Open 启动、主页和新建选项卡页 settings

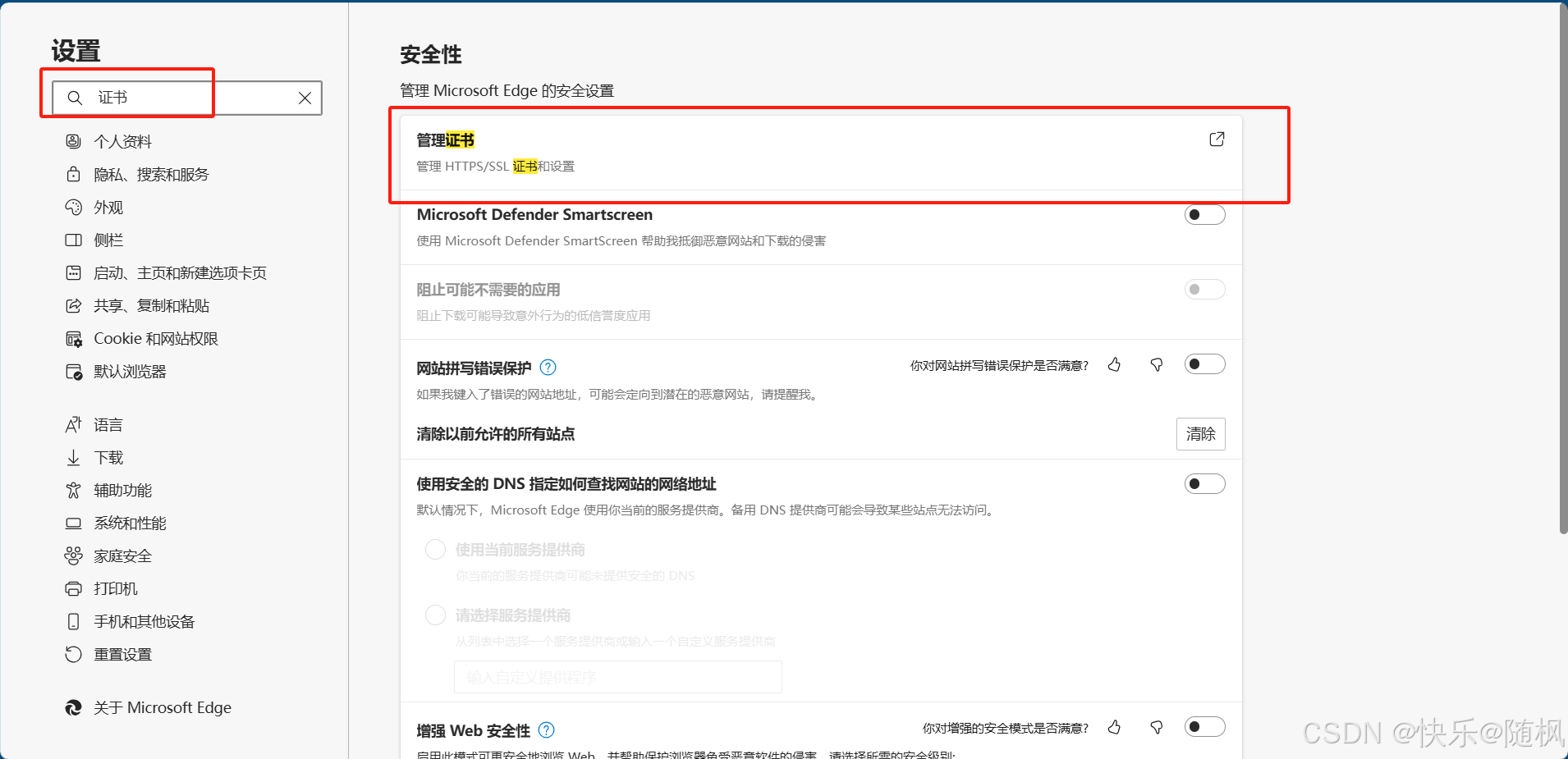(x=180, y=273)
